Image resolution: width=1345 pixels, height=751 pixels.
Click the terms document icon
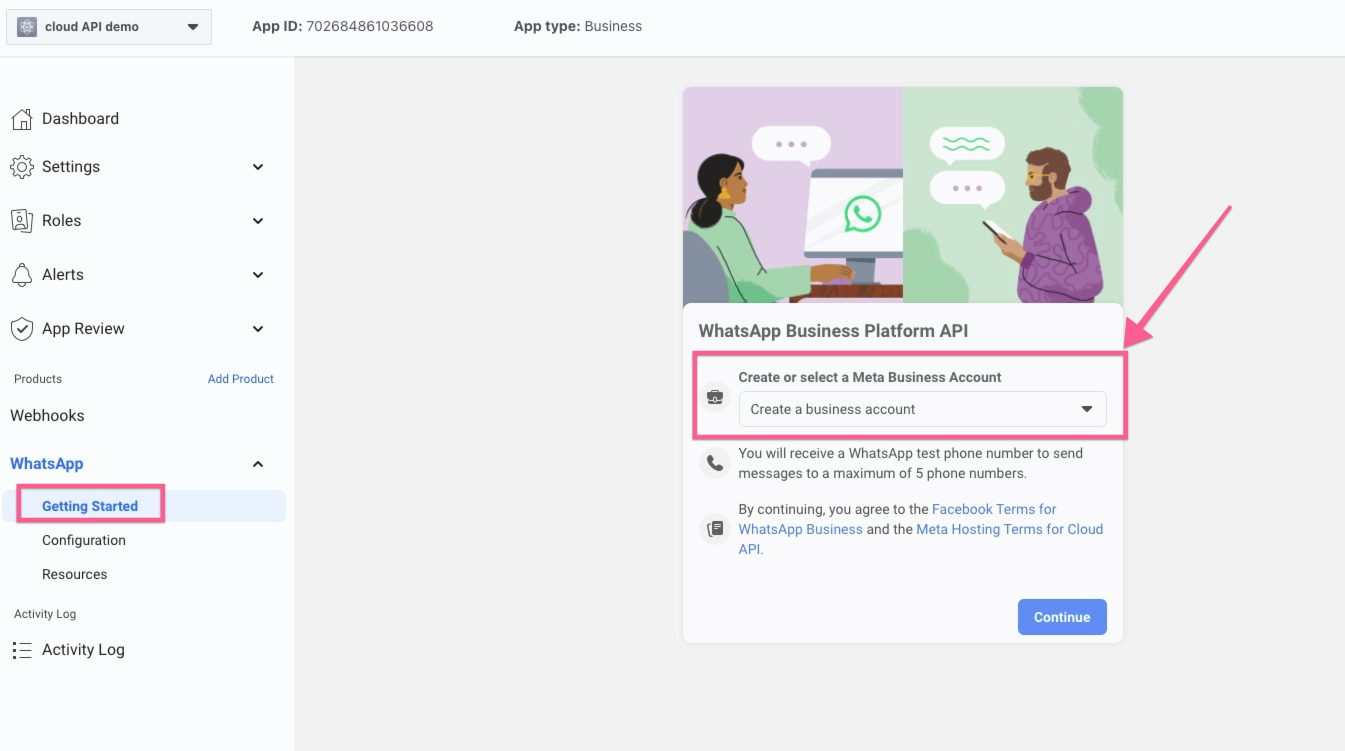pos(714,529)
